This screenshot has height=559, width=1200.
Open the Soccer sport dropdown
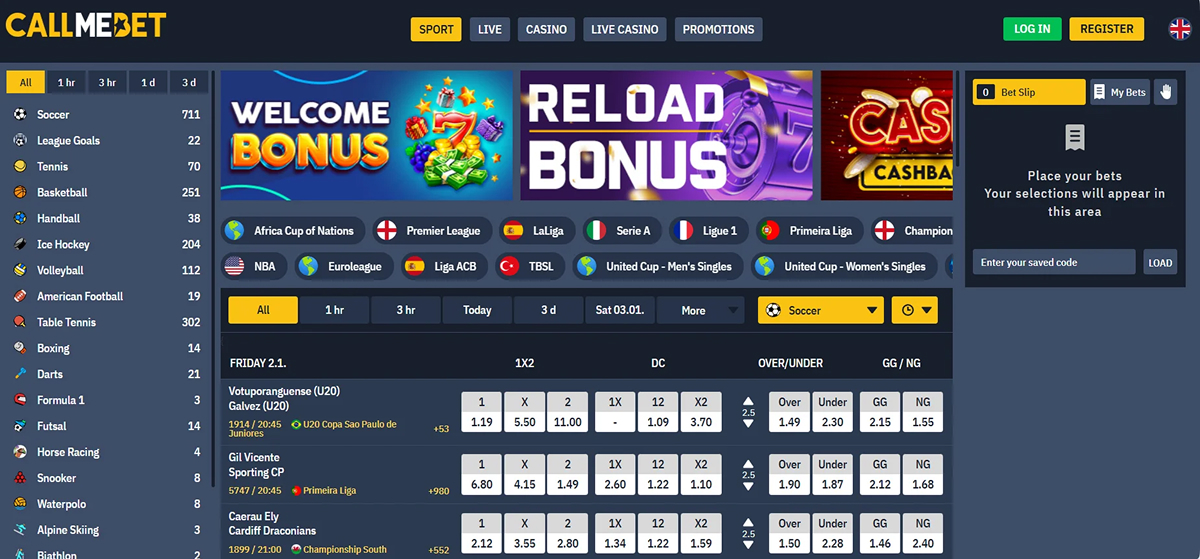coord(821,310)
